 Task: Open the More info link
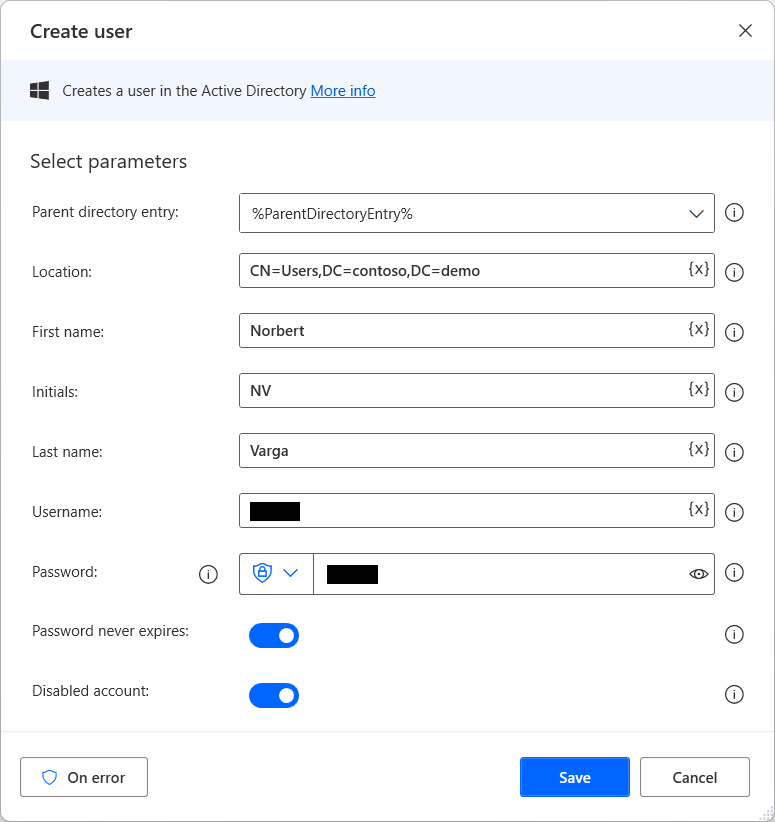click(343, 91)
